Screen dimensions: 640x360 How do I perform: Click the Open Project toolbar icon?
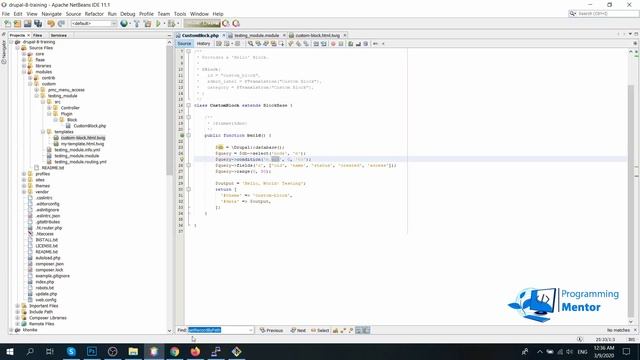[27, 24]
